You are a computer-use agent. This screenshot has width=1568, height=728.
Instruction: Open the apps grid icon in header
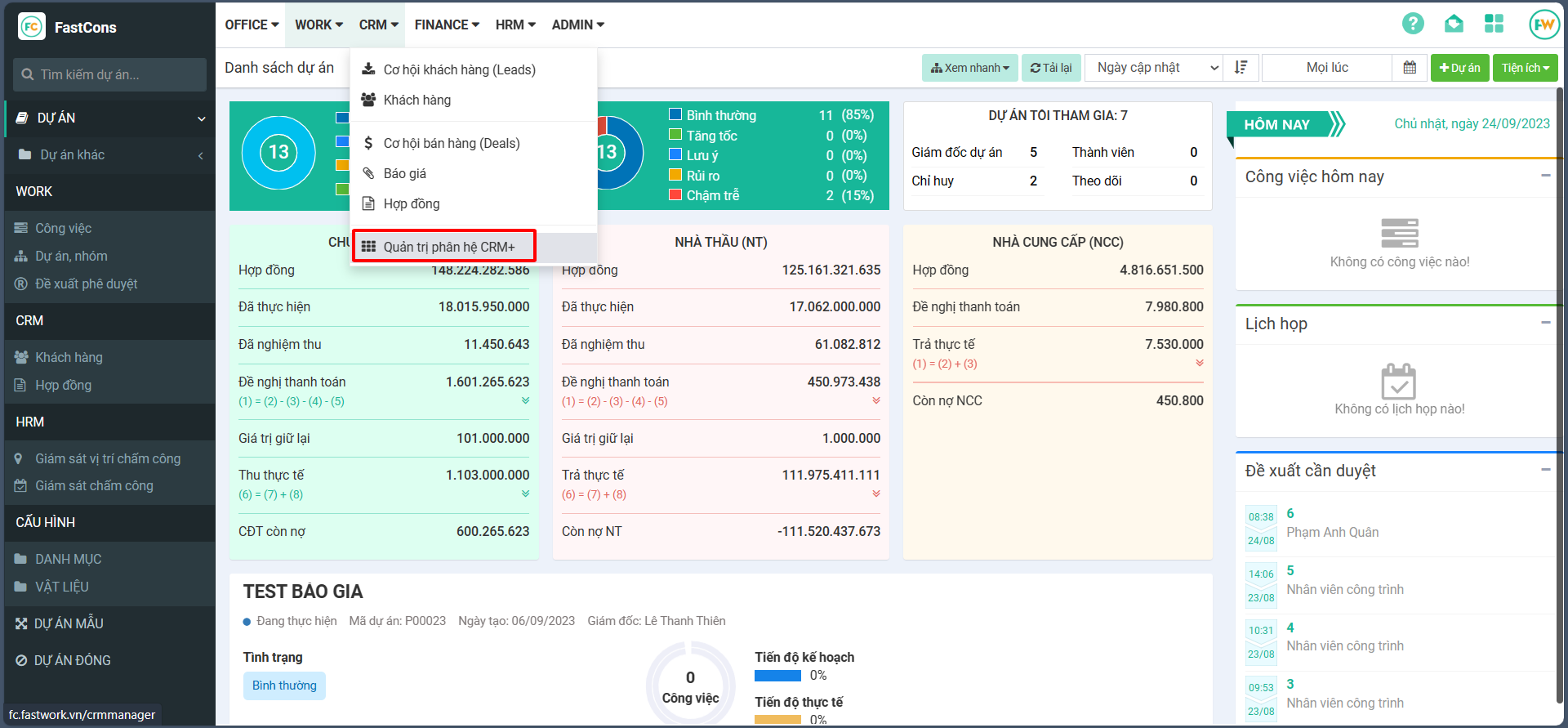point(1494,24)
